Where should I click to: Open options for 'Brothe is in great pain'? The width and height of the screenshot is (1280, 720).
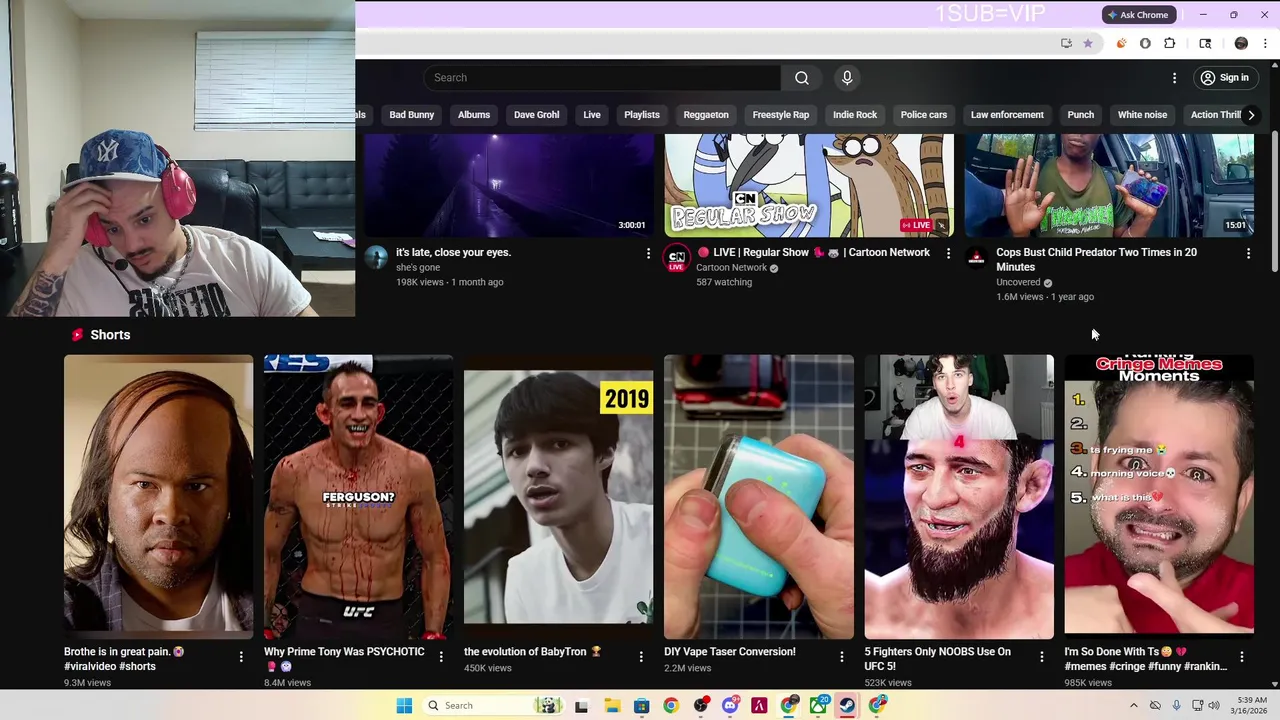click(x=241, y=657)
